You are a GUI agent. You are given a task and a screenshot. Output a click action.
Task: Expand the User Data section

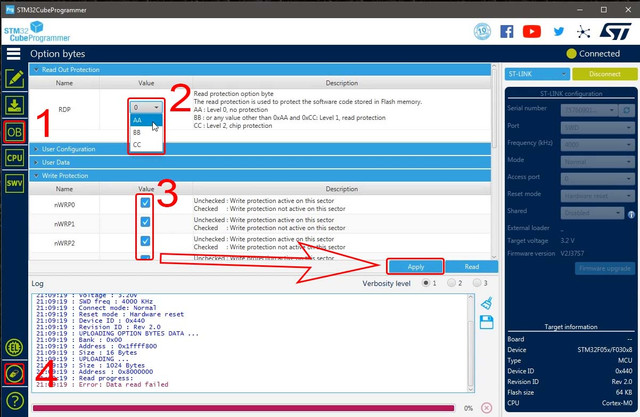pos(260,162)
